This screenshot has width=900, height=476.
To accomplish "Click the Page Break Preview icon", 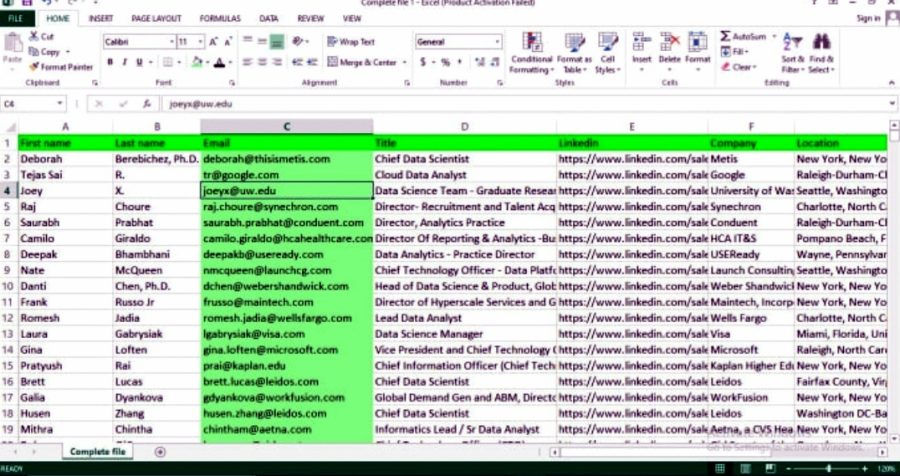I will pos(770,469).
